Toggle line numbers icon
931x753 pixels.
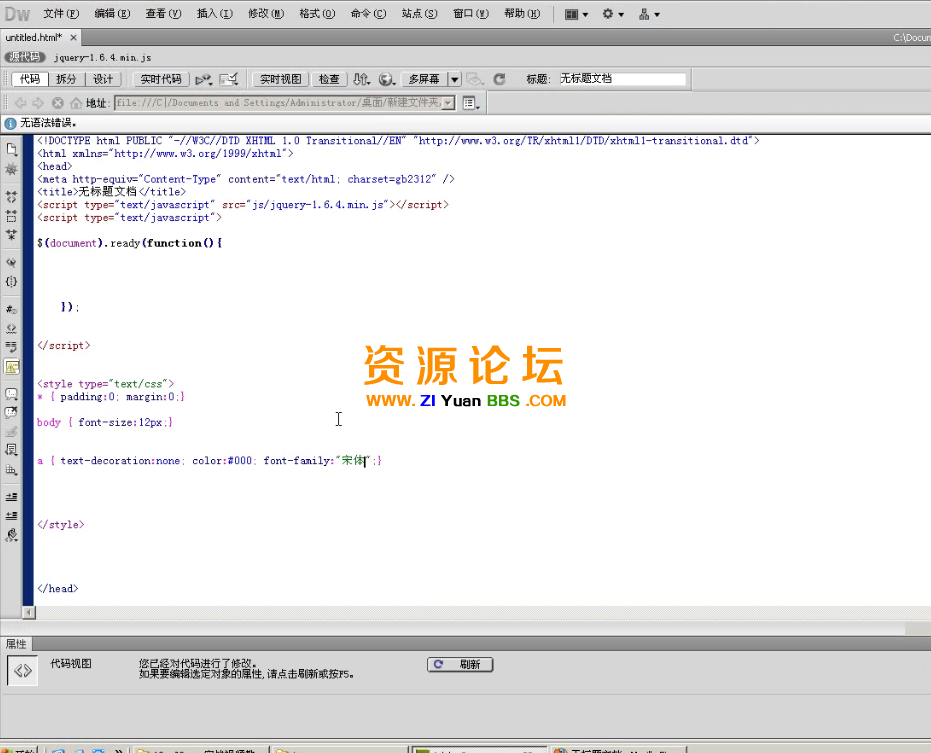pos(11,309)
